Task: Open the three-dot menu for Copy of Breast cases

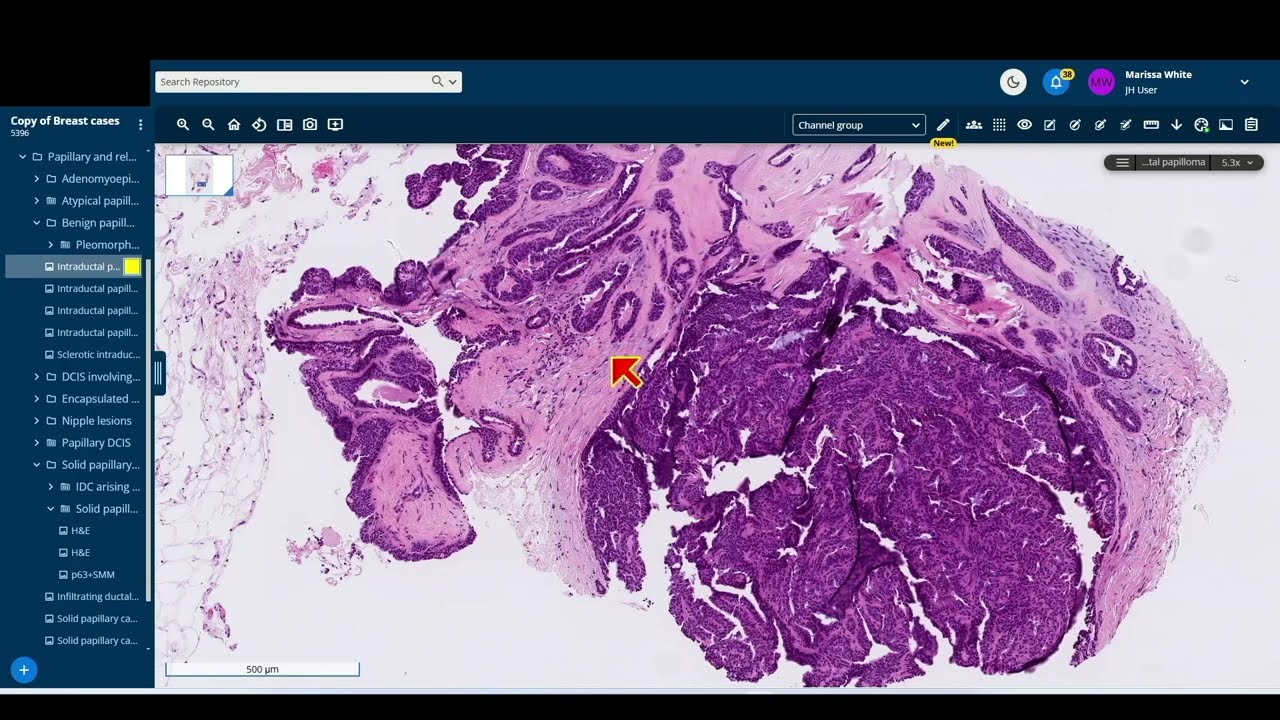Action: [x=140, y=125]
